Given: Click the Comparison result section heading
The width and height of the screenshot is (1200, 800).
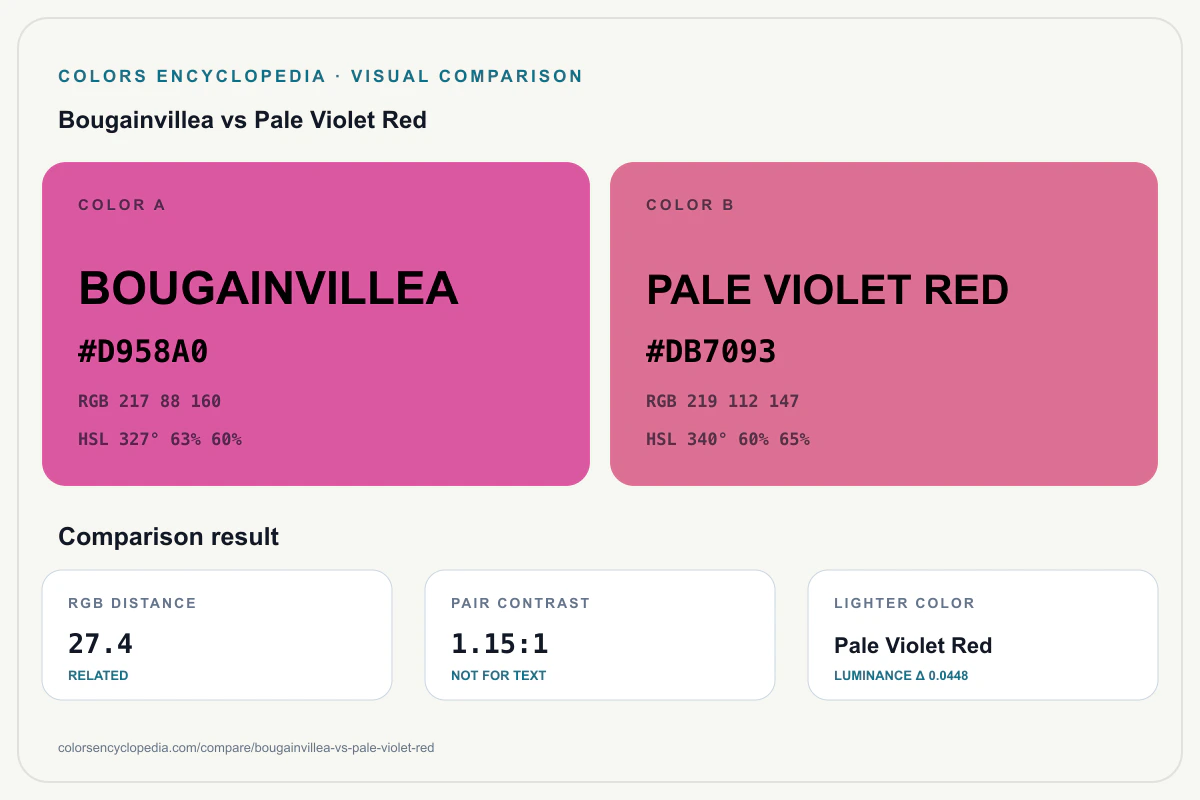Looking at the screenshot, I should (x=168, y=537).
